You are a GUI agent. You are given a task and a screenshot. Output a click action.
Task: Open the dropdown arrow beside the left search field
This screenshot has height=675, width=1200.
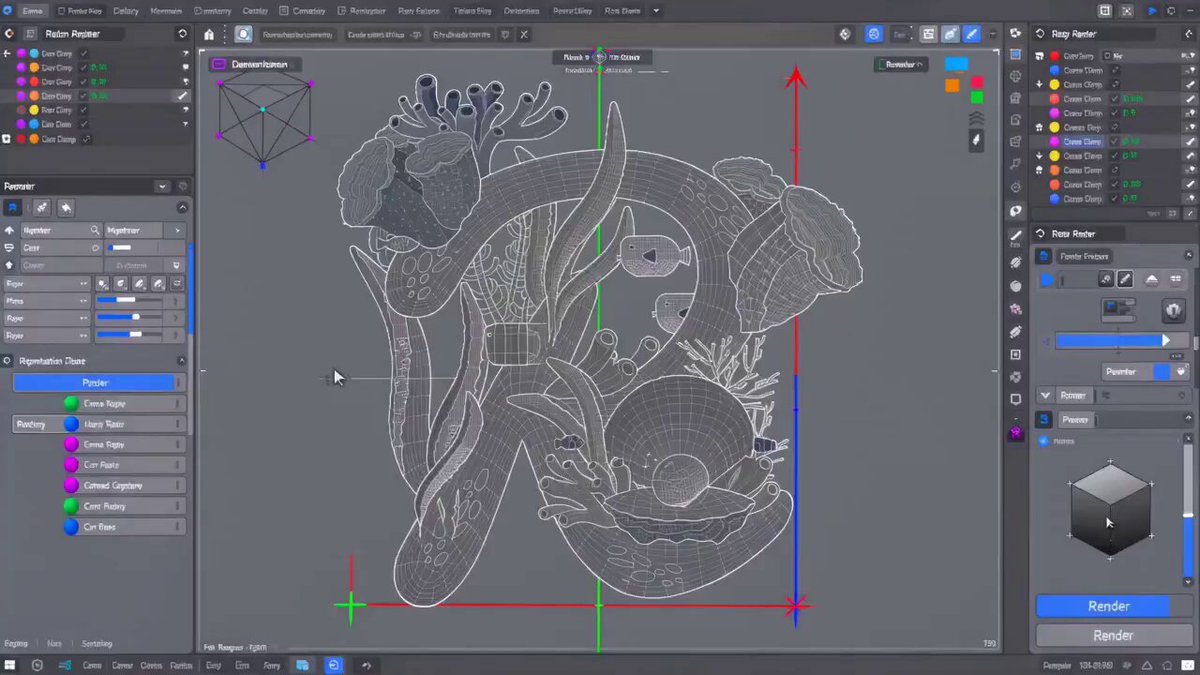click(x=177, y=230)
